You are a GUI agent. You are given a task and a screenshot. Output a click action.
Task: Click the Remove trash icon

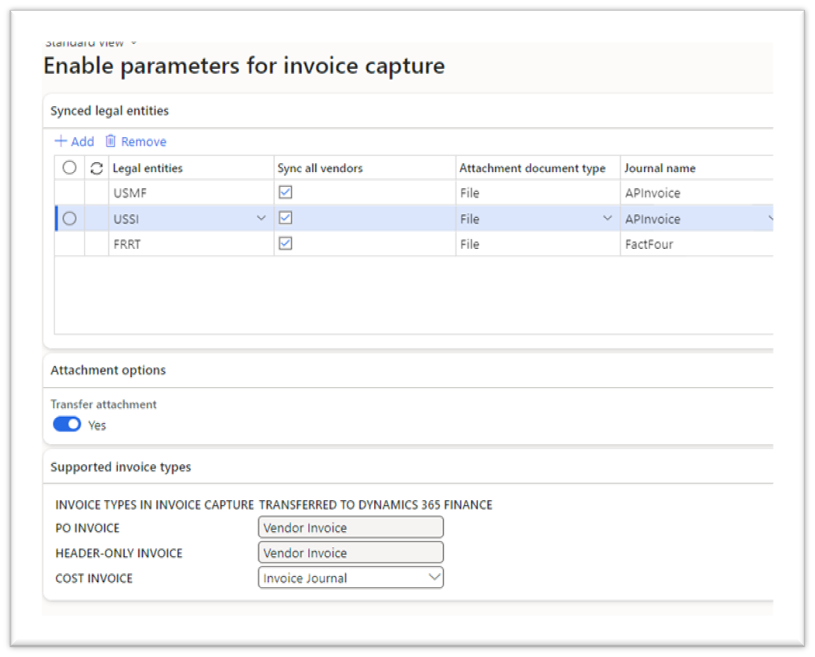[x=113, y=141]
